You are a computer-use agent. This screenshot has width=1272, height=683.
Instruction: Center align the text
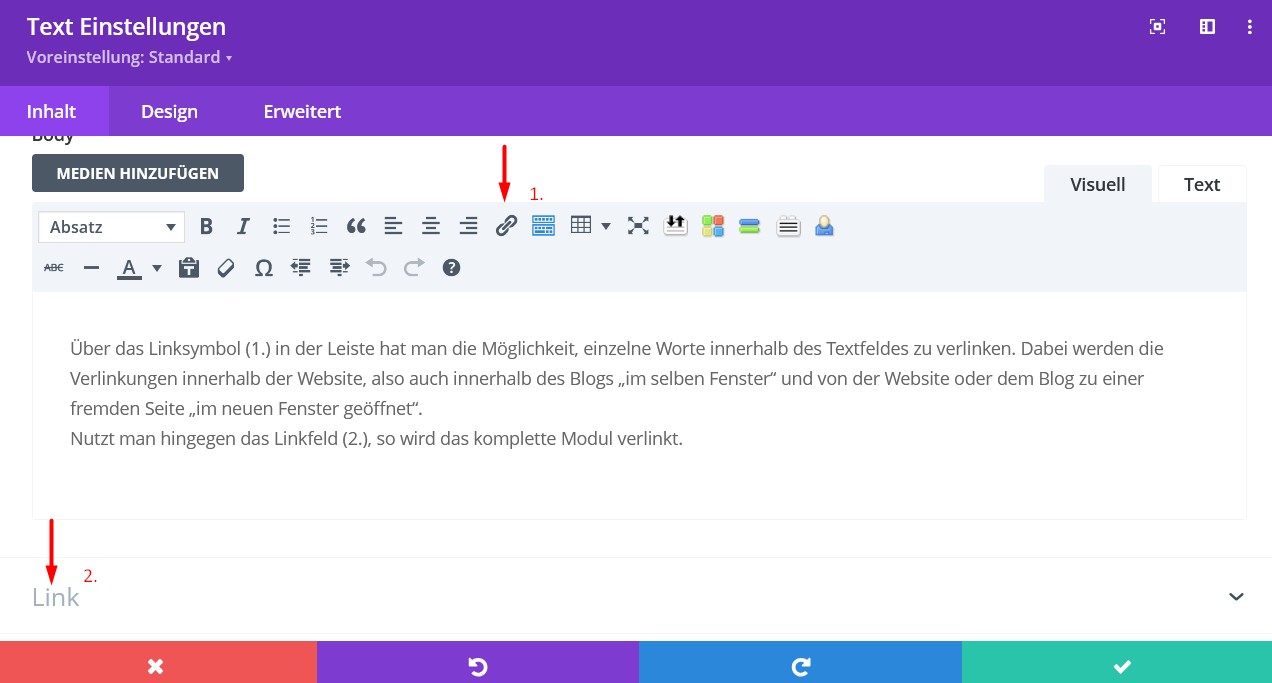[431, 226]
